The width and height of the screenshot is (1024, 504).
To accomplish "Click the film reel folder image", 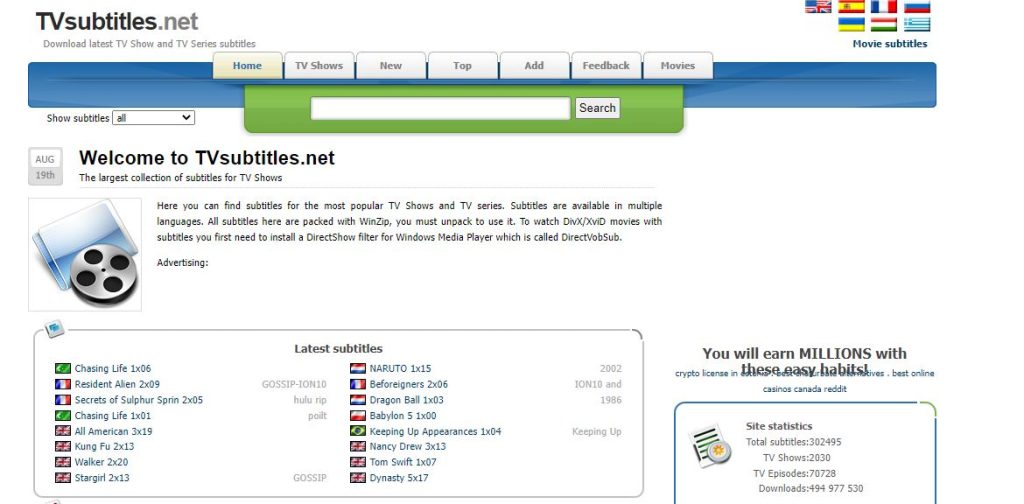I will (85, 255).
